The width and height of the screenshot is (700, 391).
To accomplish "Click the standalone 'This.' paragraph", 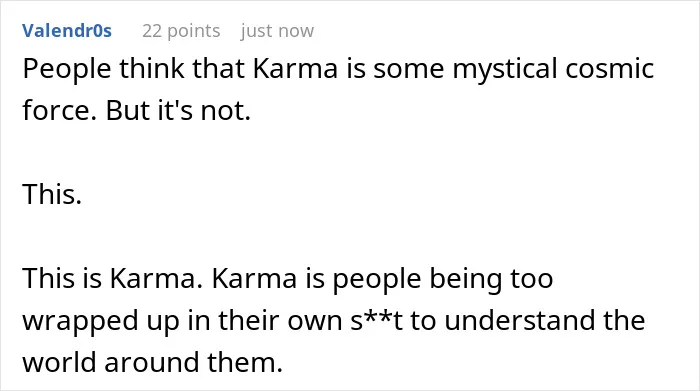I will point(52,195).
